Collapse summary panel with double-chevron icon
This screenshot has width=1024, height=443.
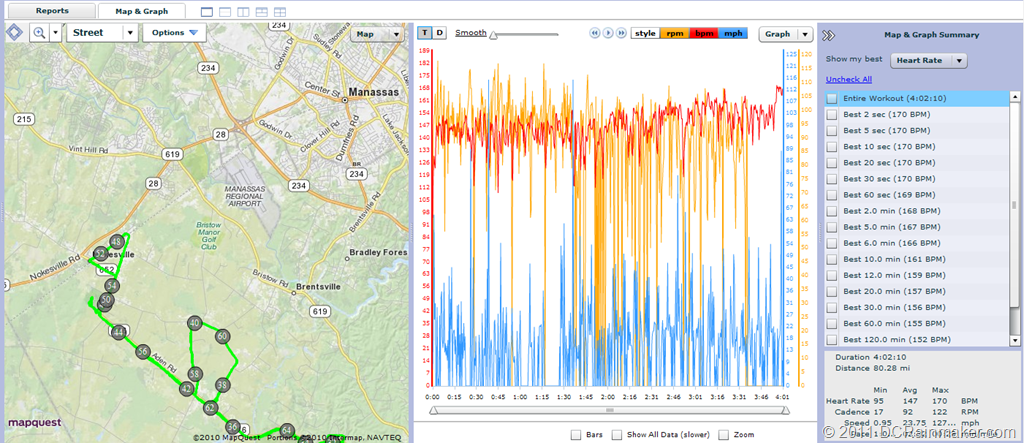829,35
